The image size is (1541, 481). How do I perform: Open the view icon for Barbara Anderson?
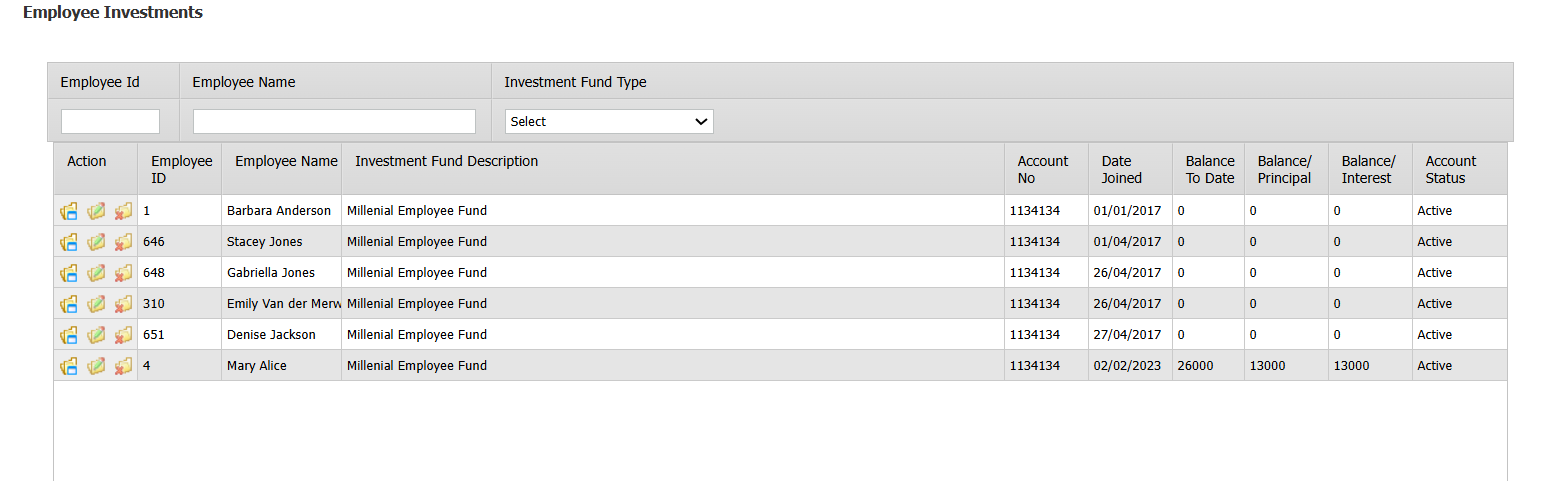click(x=69, y=211)
